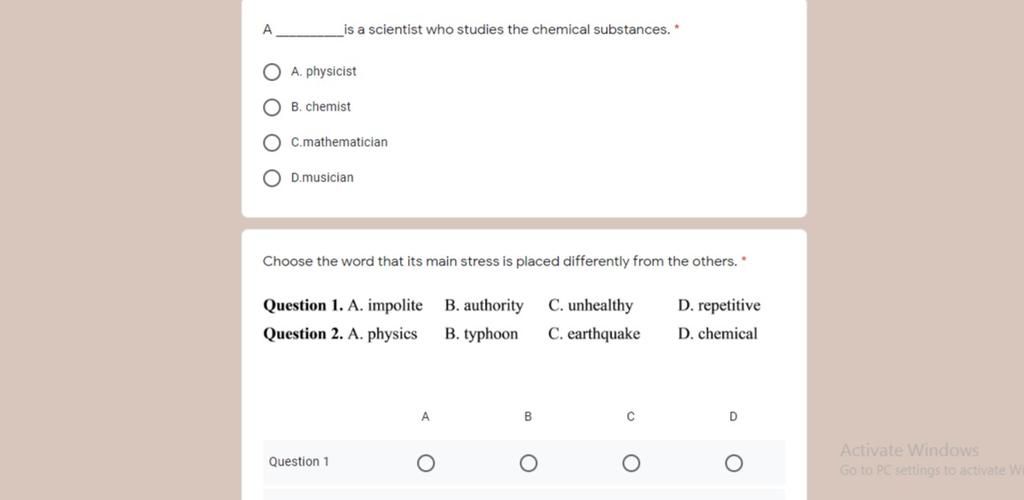Click the 'D' column header in grid

(733, 416)
